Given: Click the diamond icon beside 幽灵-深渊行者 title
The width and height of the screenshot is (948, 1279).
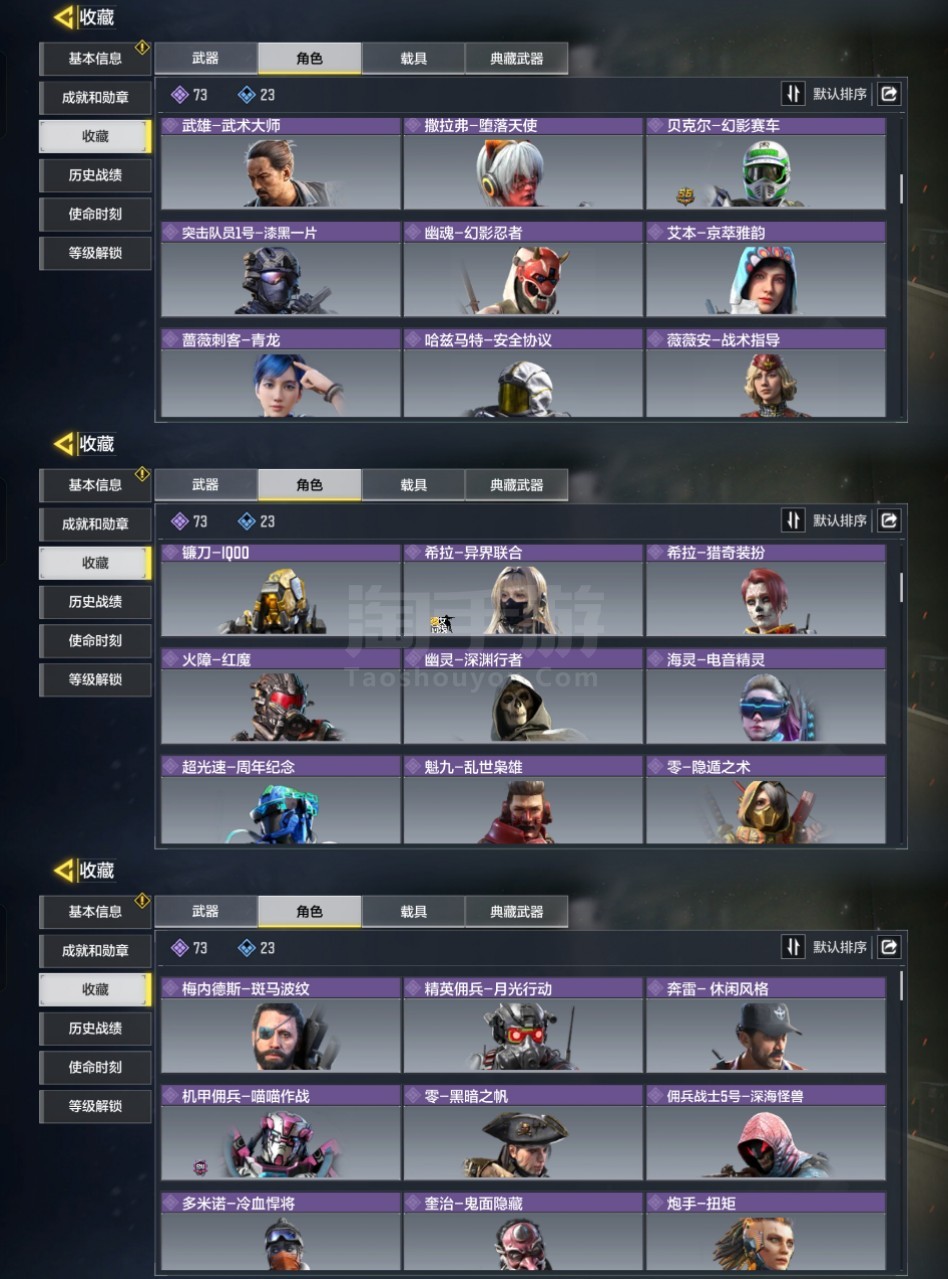Looking at the screenshot, I should 414,660.
